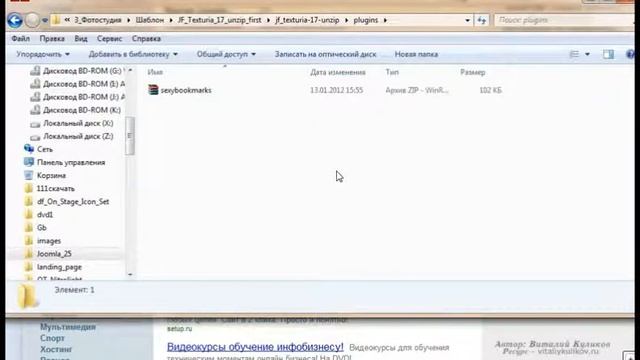Open view options dropdown arrow

click(x=587, y=54)
